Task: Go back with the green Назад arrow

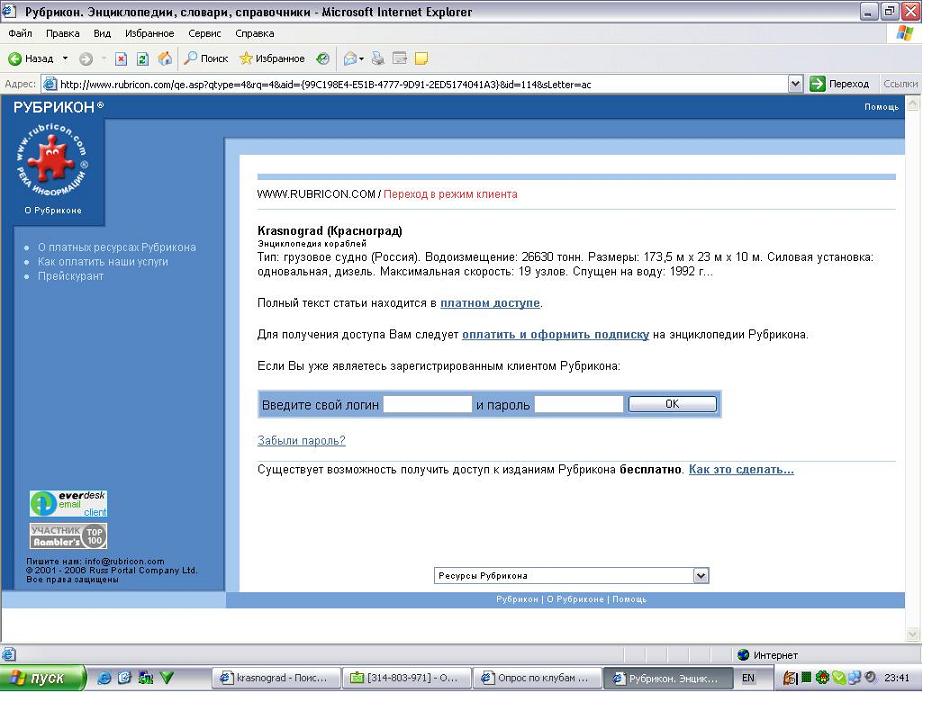Action: pos(31,58)
